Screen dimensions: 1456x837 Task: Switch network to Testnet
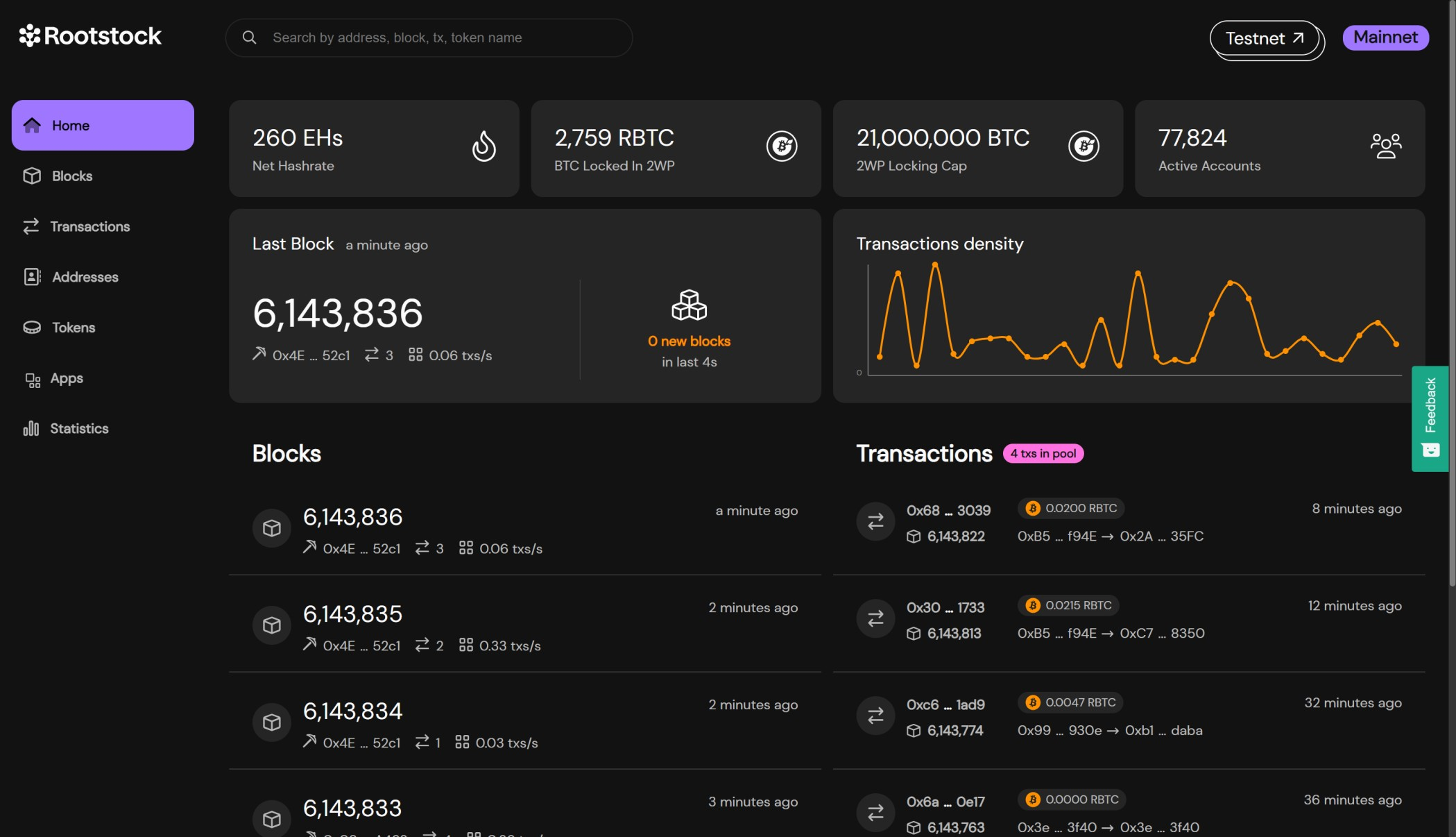tap(1265, 38)
